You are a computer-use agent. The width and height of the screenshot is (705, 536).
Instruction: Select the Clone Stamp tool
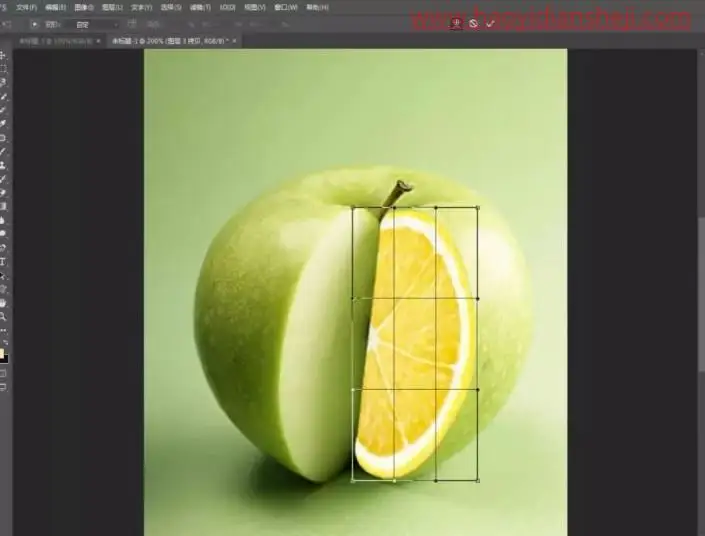(3, 165)
